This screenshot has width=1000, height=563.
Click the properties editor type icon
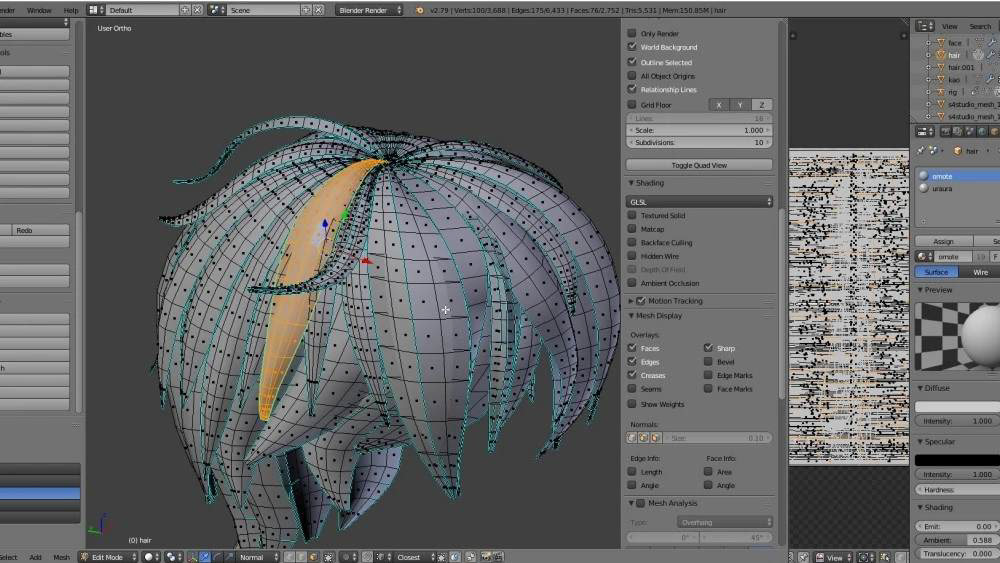coord(924,131)
